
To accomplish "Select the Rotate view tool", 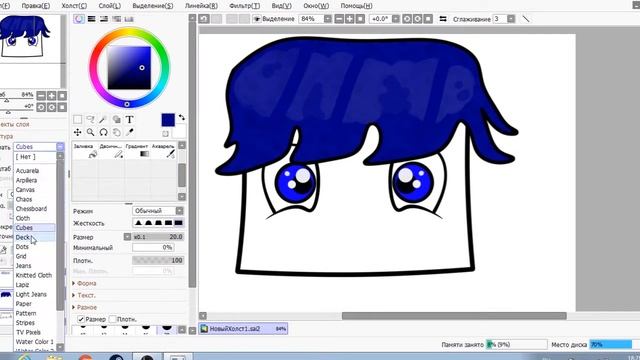I will click(x=103, y=132).
